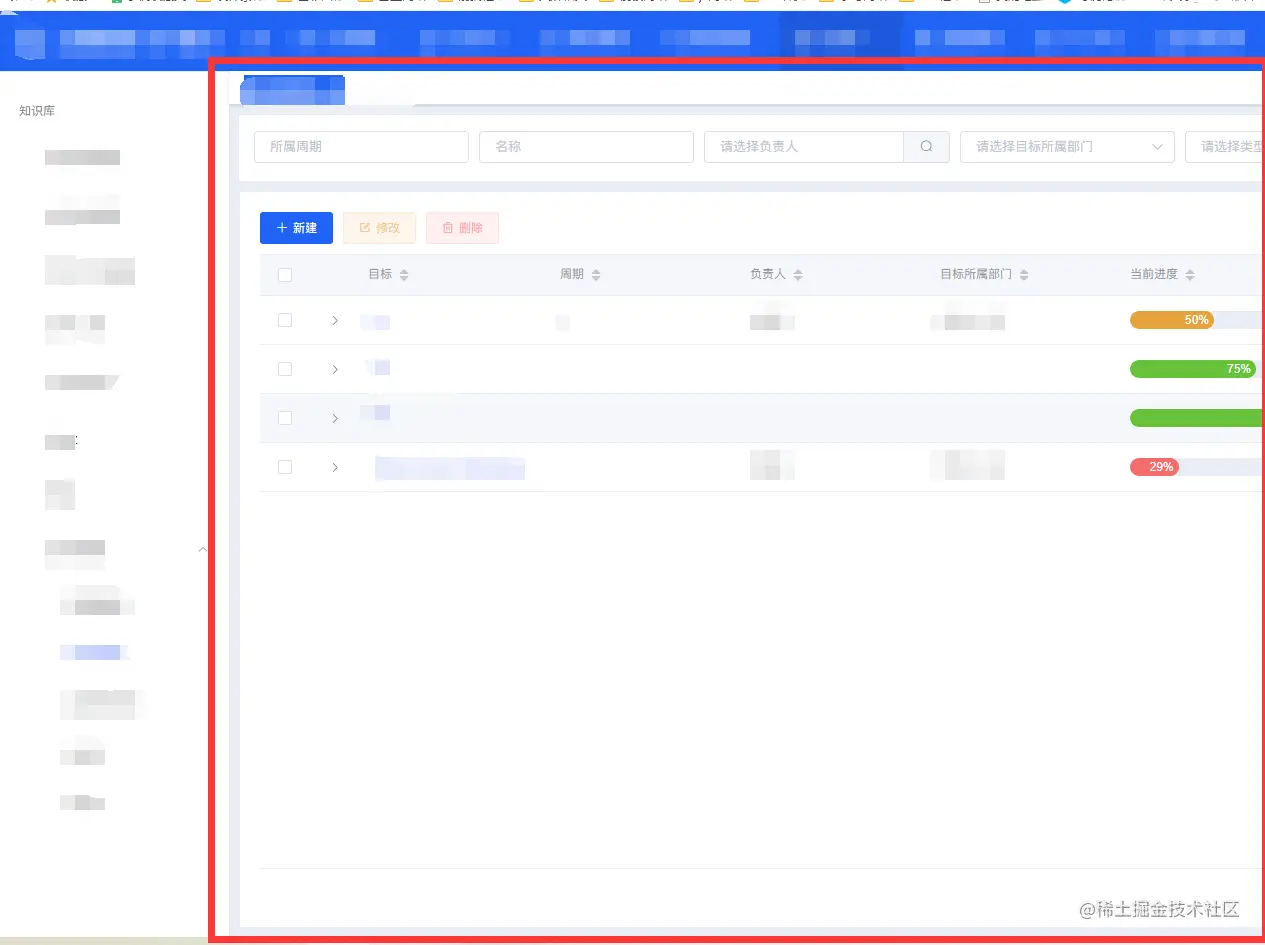
Task: Click the red 29% progress bar
Action: [1154, 467]
